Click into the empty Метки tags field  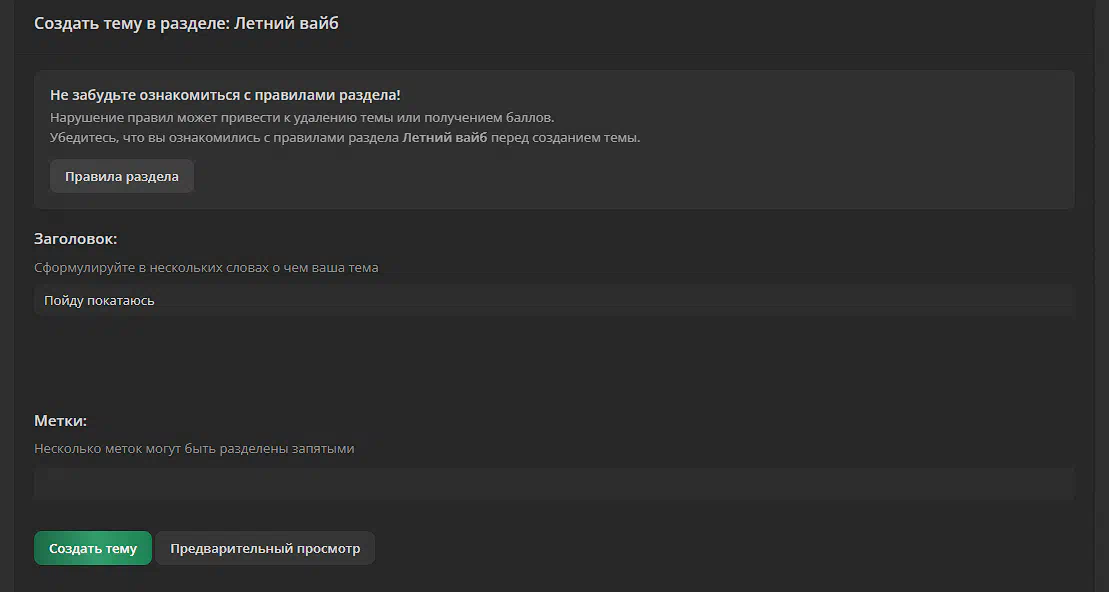tap(554, 483)
